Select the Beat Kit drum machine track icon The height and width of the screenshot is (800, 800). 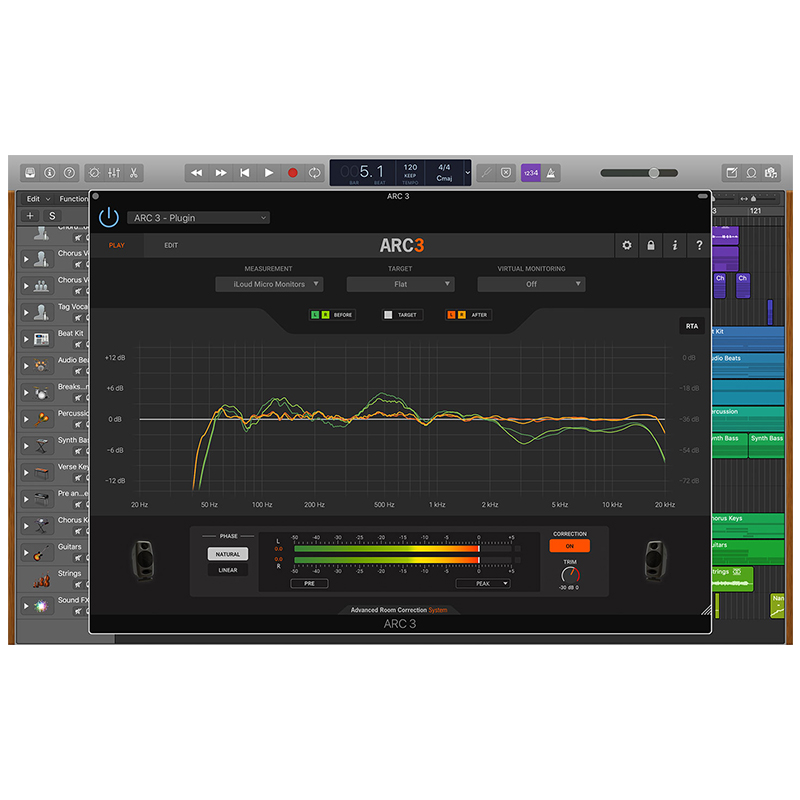(x=41, y=339)
